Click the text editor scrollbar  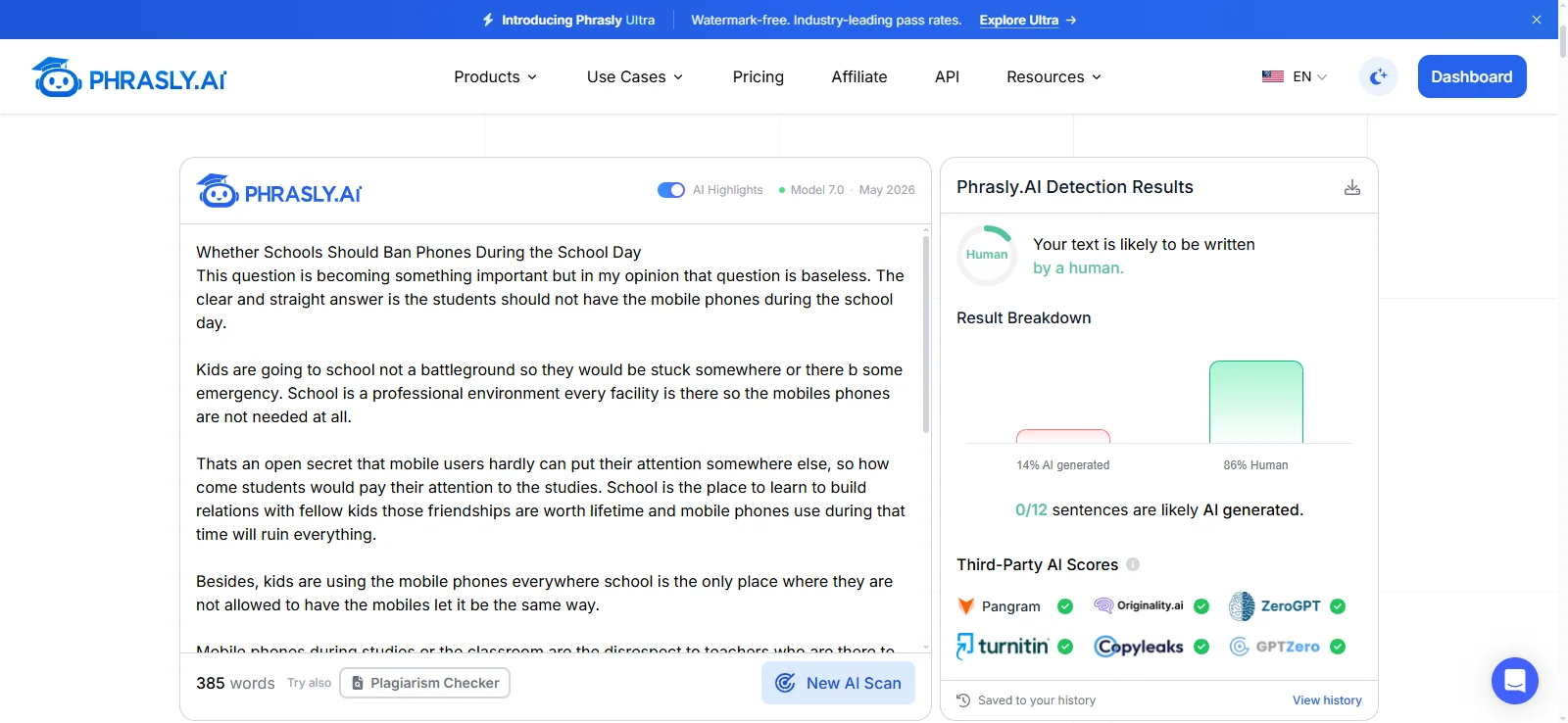[x=926, y=333]
